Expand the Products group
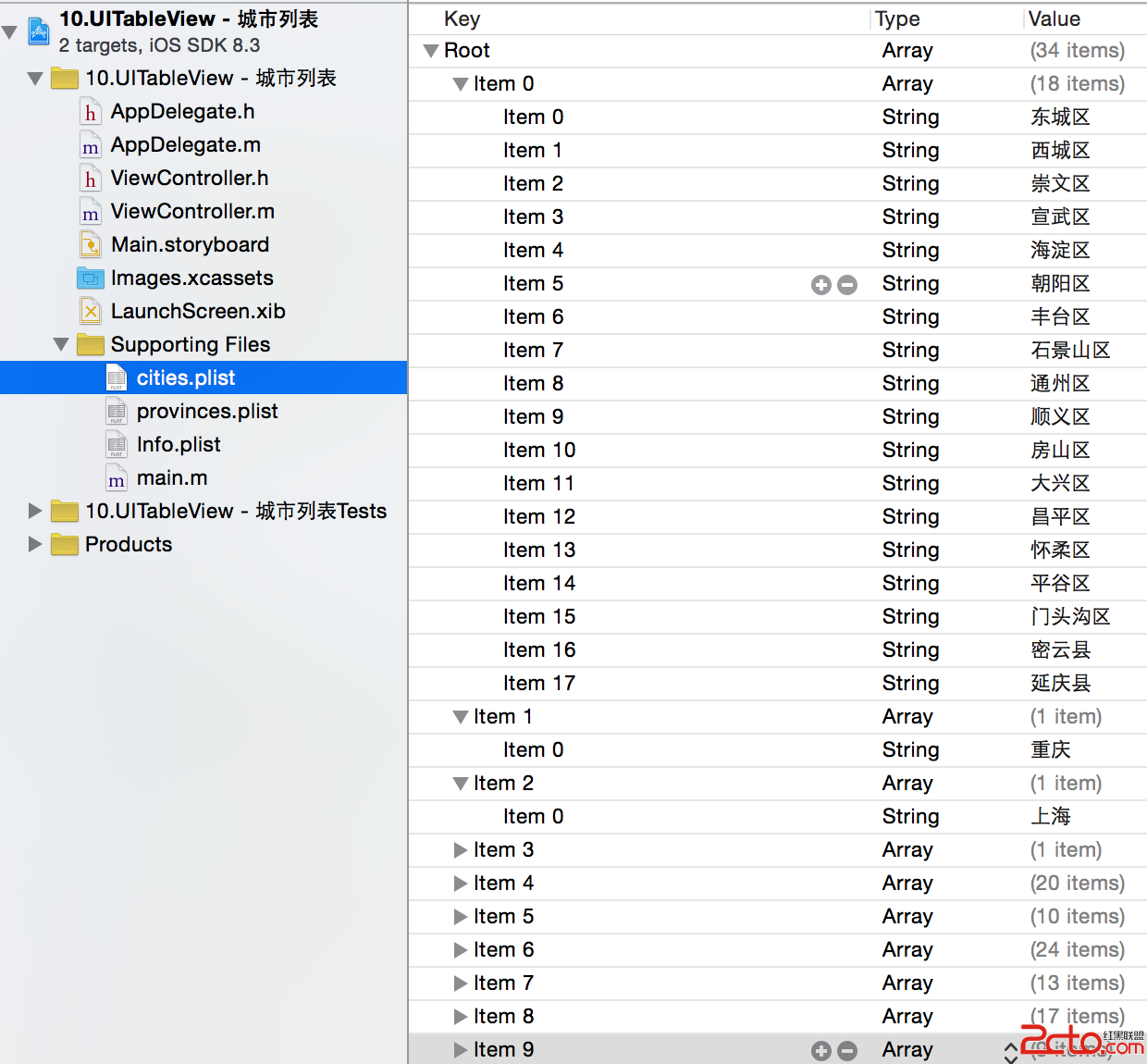This screenshot has width=1147, height=1064. pyautogui.click(x=35, y=544)
